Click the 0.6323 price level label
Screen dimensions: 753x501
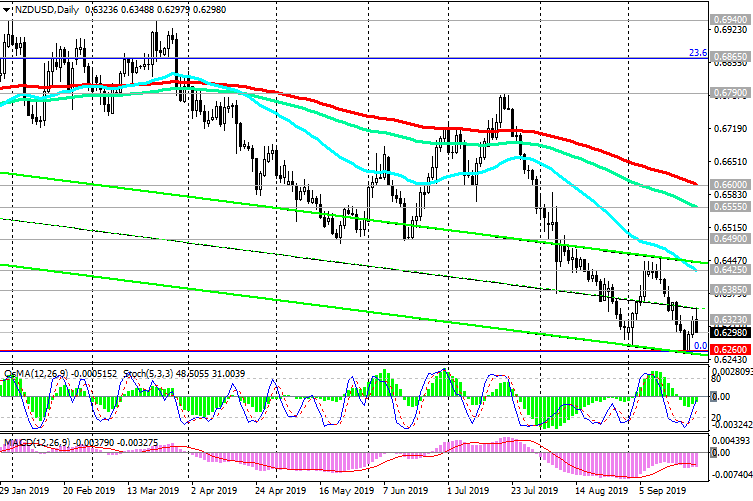coord(729,319)
